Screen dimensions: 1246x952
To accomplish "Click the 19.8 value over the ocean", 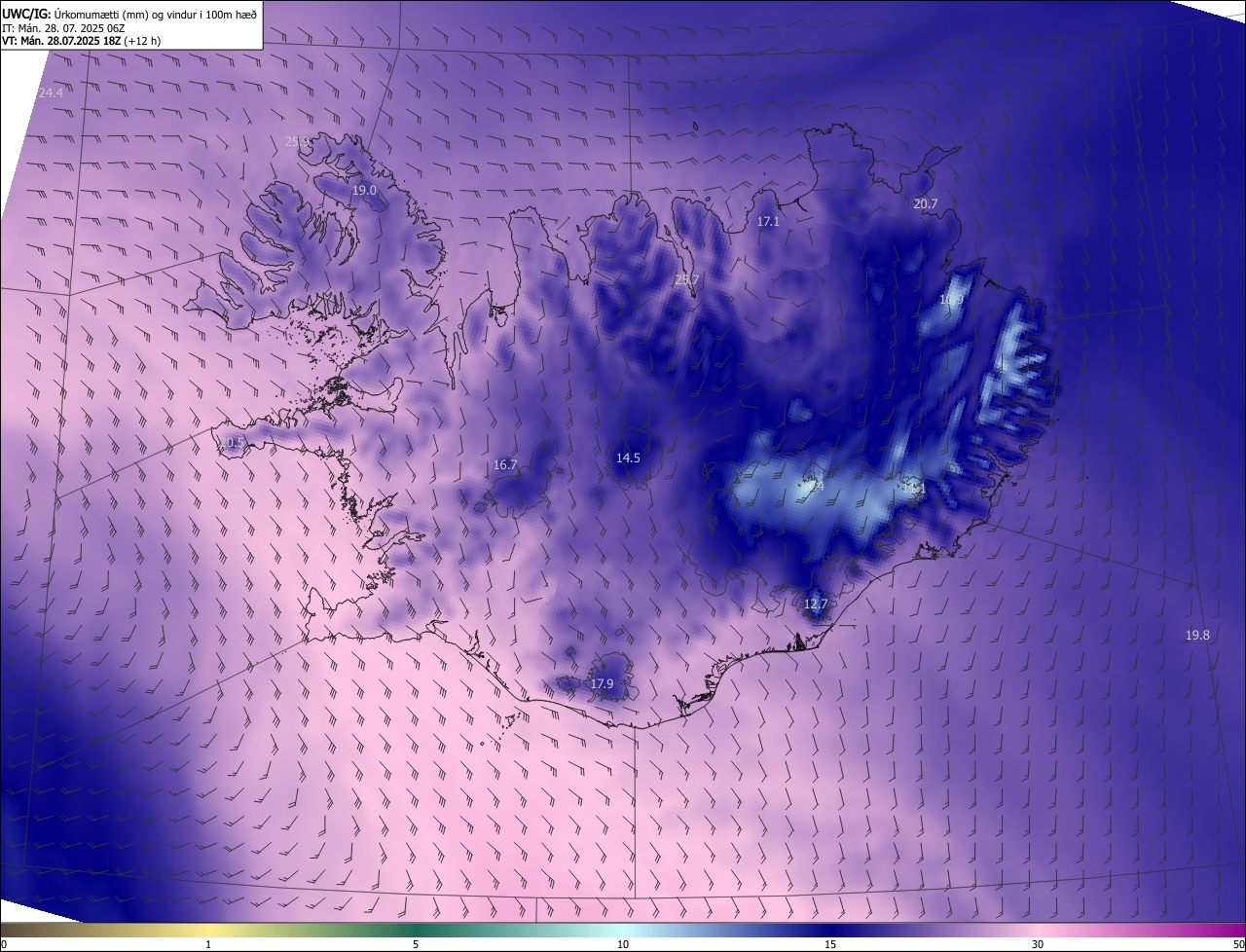I will coord(1197,636).
